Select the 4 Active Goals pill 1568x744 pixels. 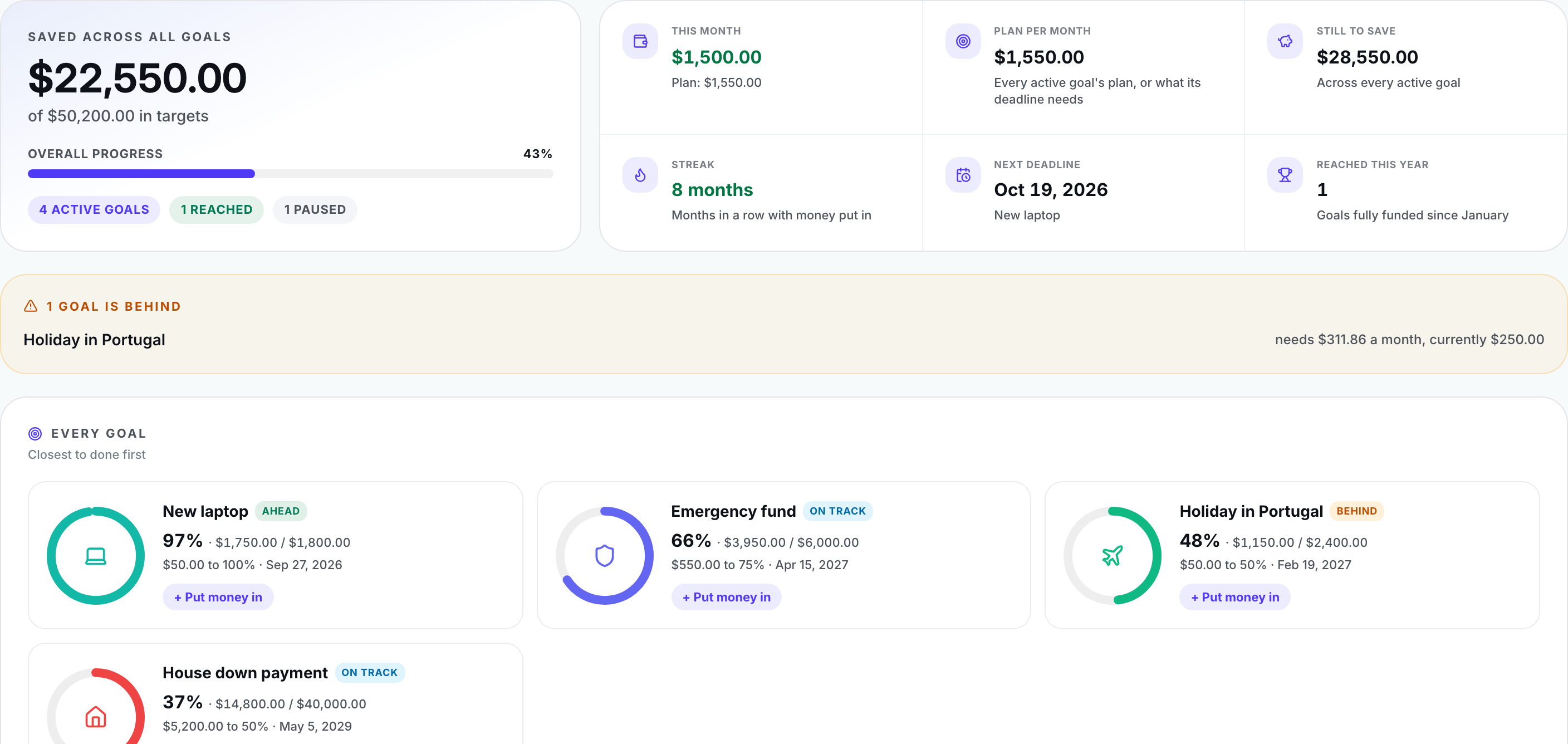click(x=94, y=209)
